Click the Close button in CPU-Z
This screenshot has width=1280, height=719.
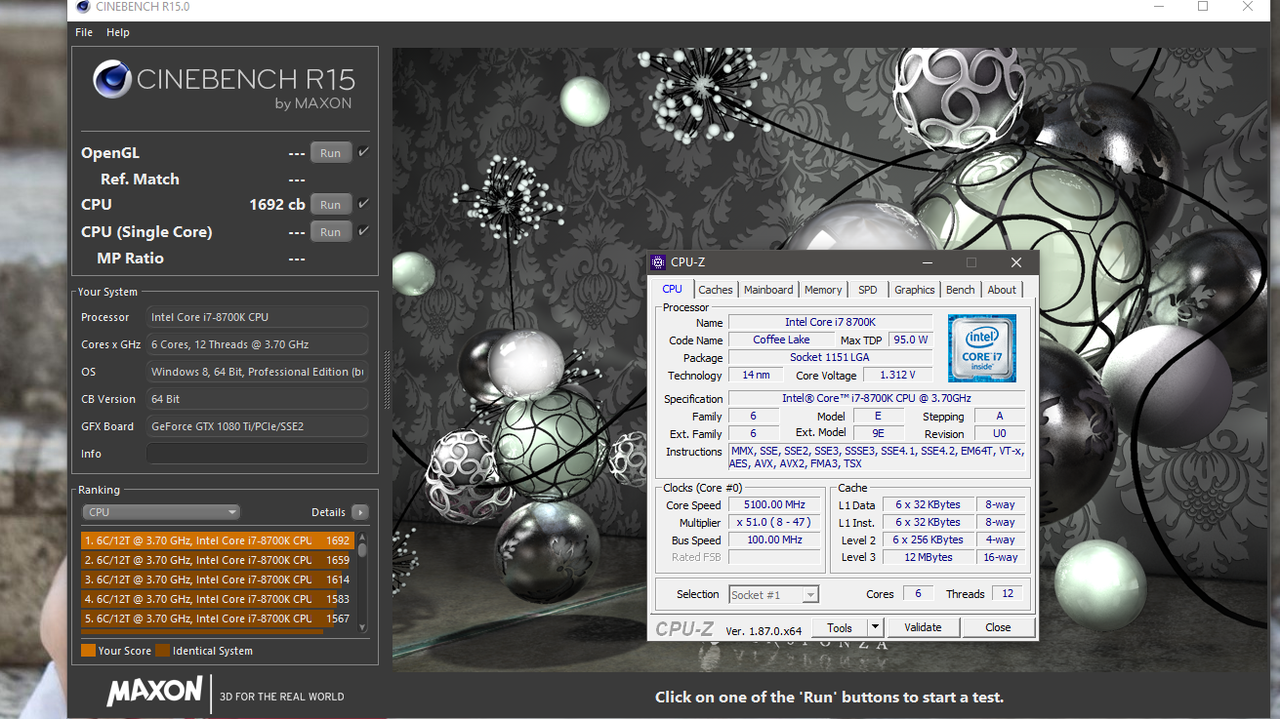coord(998,627)
